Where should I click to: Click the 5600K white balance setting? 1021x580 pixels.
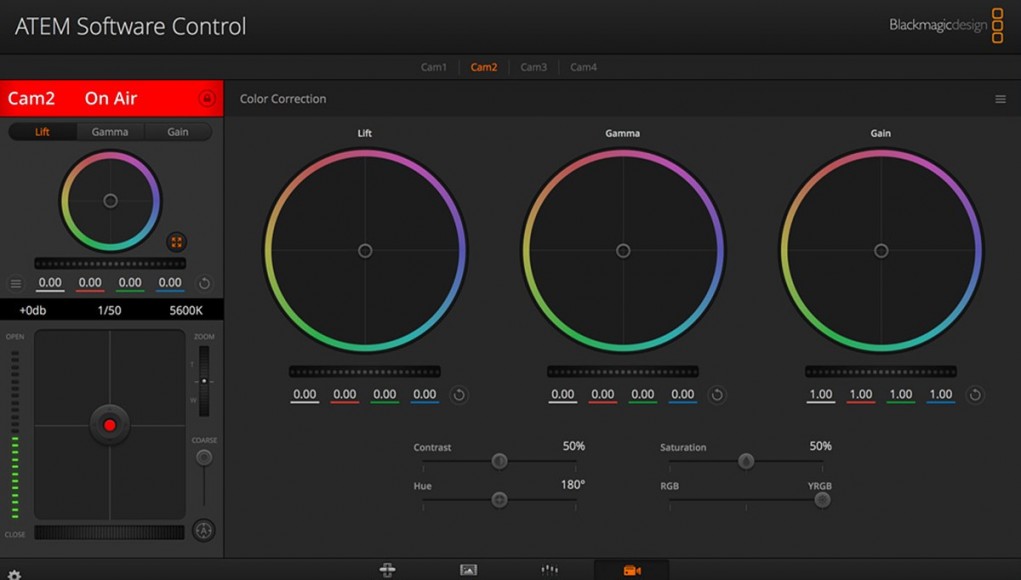tap(186, 311)
